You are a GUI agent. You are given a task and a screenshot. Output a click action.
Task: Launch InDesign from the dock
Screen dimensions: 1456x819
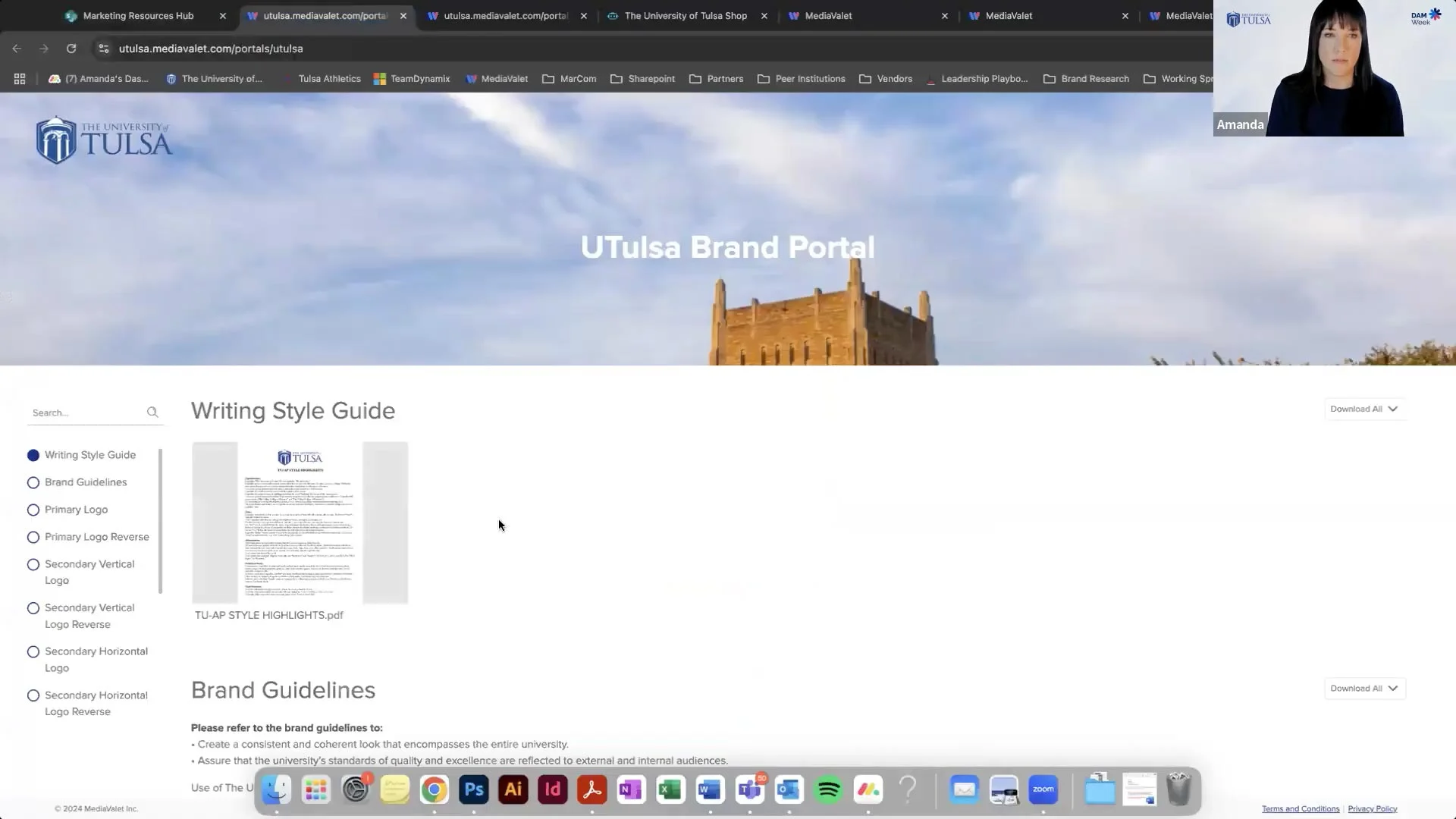point(553,790)
